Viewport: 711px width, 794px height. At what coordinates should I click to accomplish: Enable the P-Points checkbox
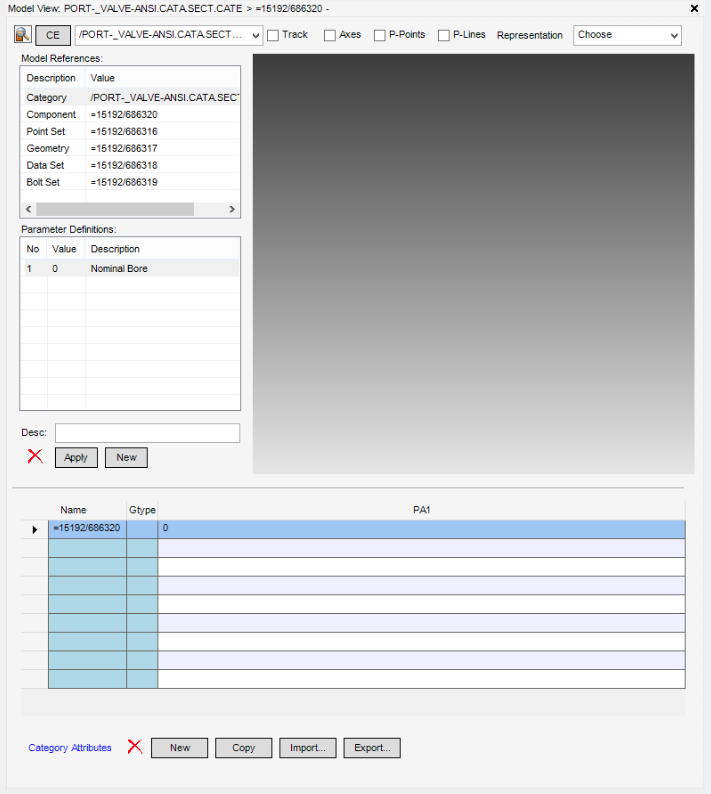pos(379,35)
